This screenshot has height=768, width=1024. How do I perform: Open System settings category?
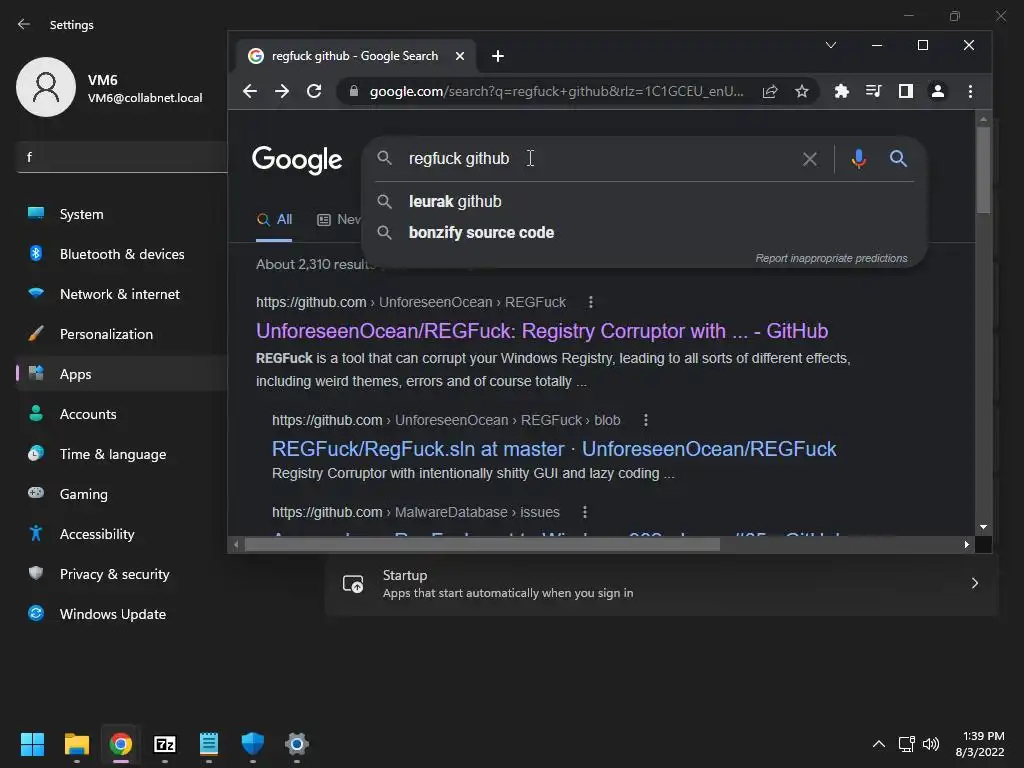click(121, 214)
